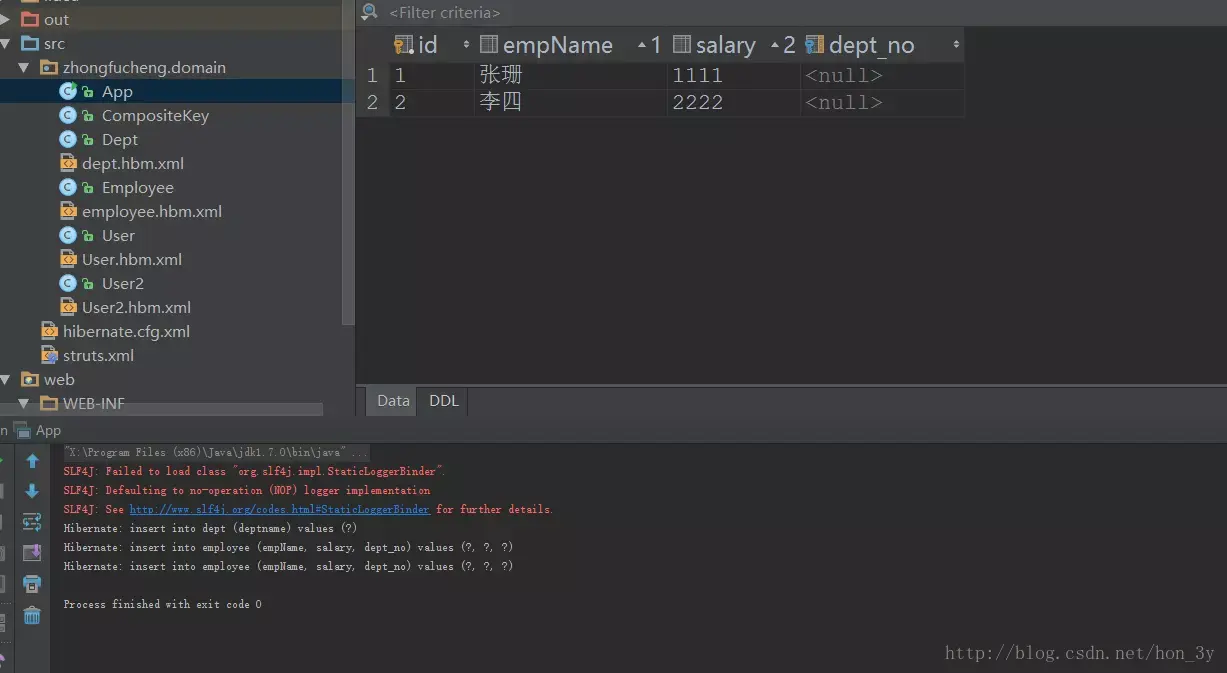Collapse the WEB-INF folder arrow

coord(26,403)
